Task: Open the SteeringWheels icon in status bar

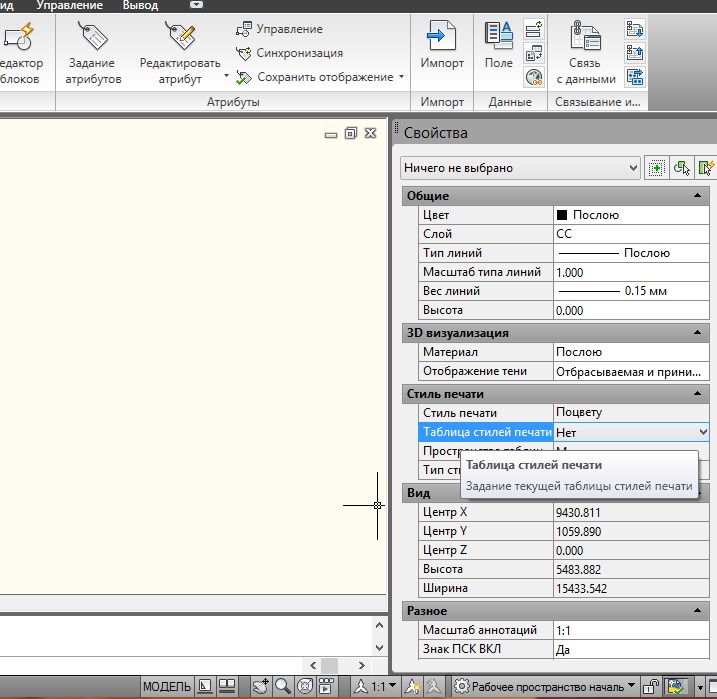Action: [305, 686]
